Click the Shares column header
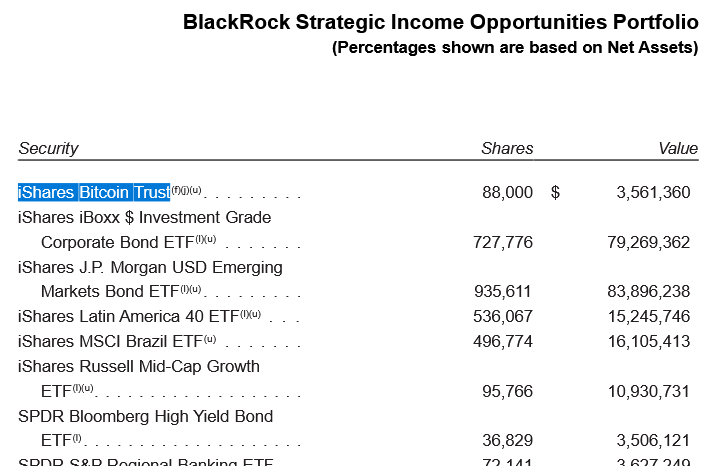702x466 pixels. [x=507, y=148]
